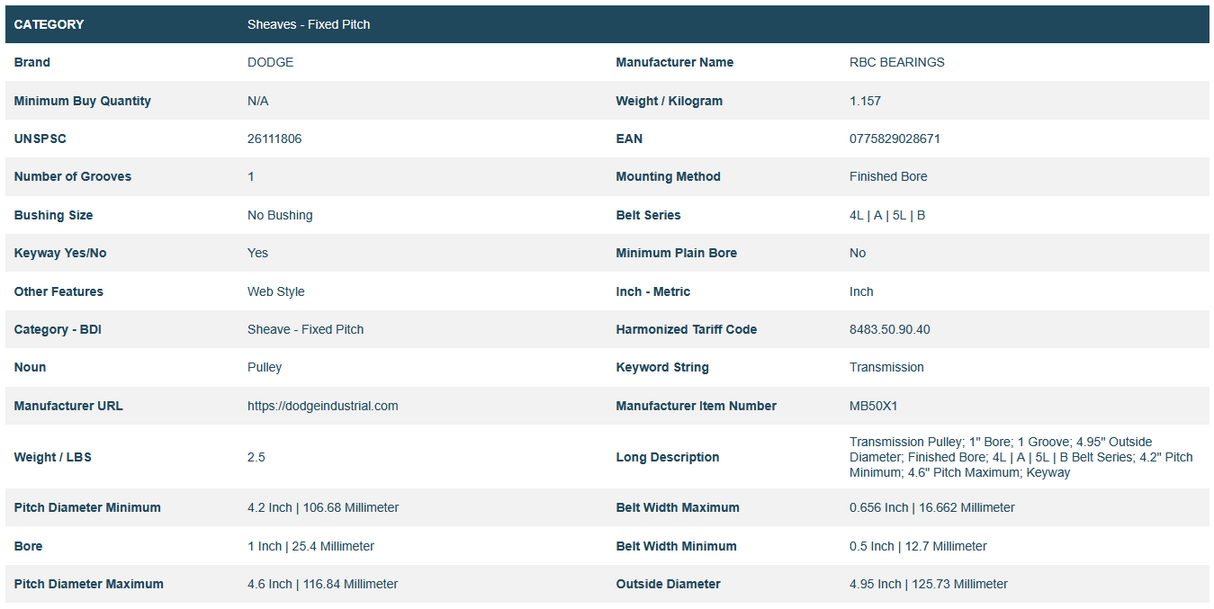Click the 4.95 Inch outside diameter value
The height and width of the screenshot is (609, 1214).
point(927,583)
